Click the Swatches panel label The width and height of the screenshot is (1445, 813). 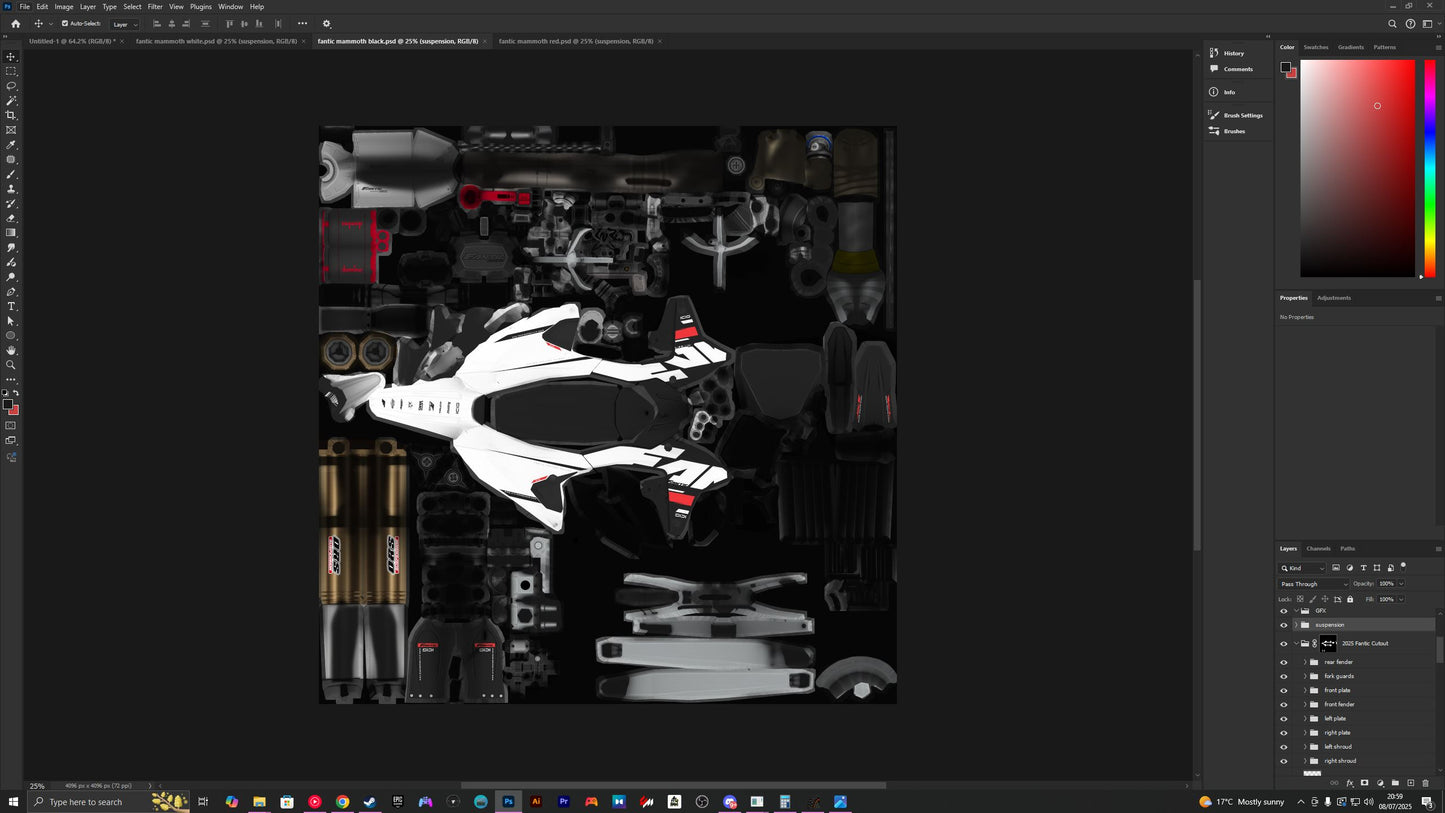pos(1315,47)
